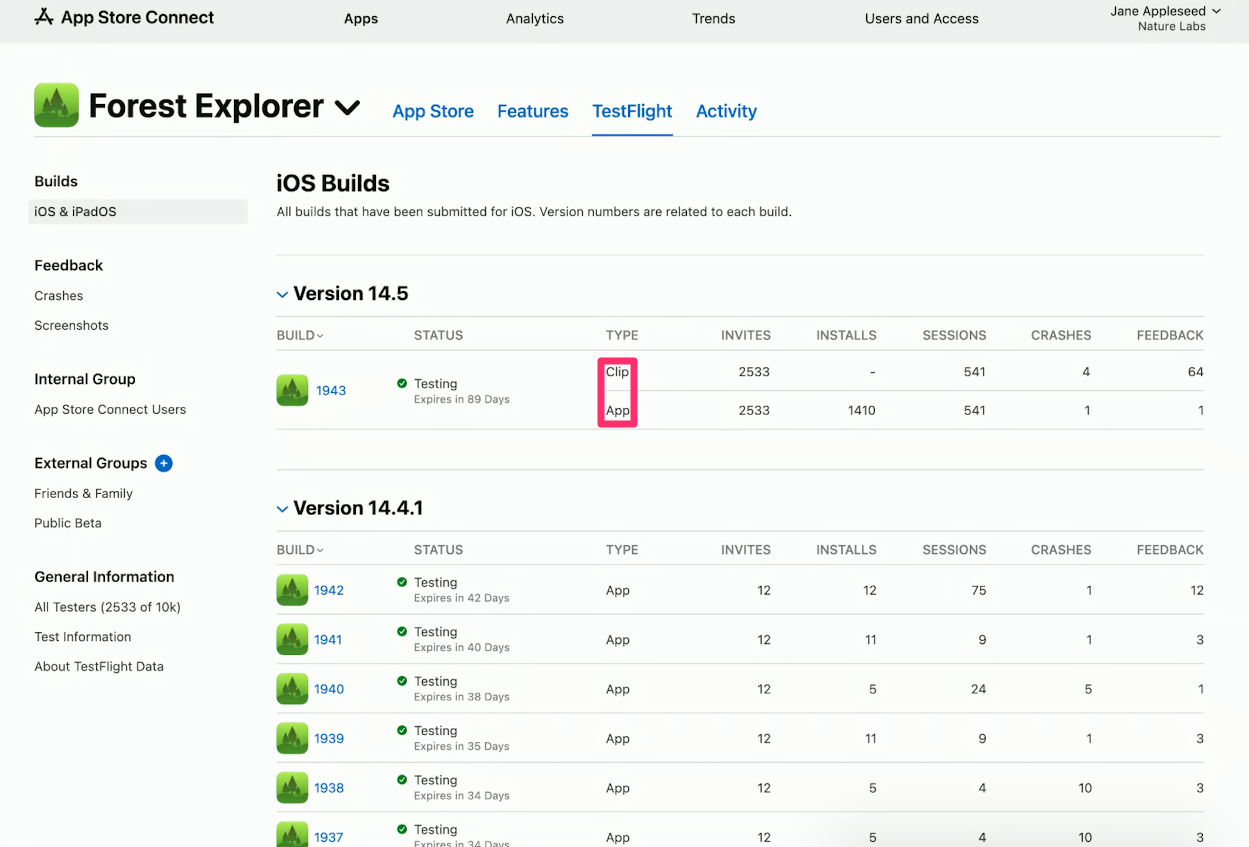1249x847 pixels.
Task: Open build 1938 link
Action: pyautogui.click(x=329, y=788)
